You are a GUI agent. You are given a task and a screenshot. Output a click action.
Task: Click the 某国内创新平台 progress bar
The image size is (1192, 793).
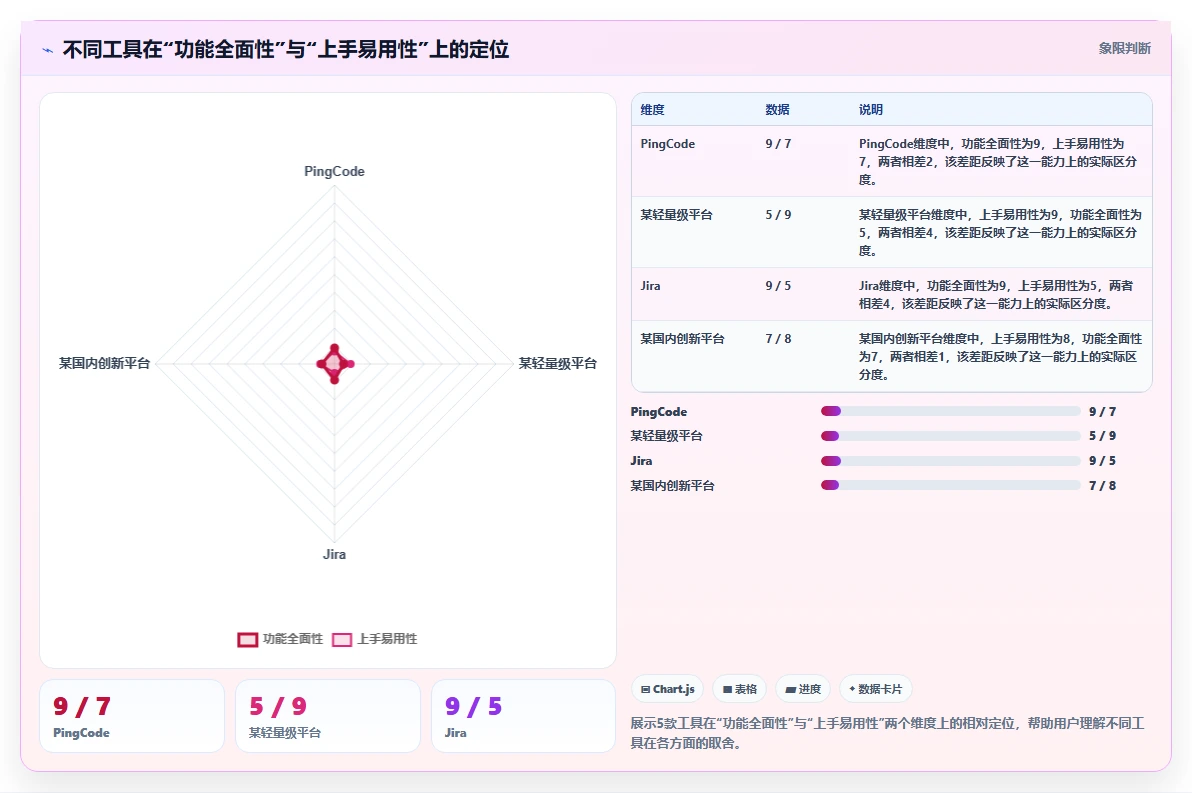(950, 485)
